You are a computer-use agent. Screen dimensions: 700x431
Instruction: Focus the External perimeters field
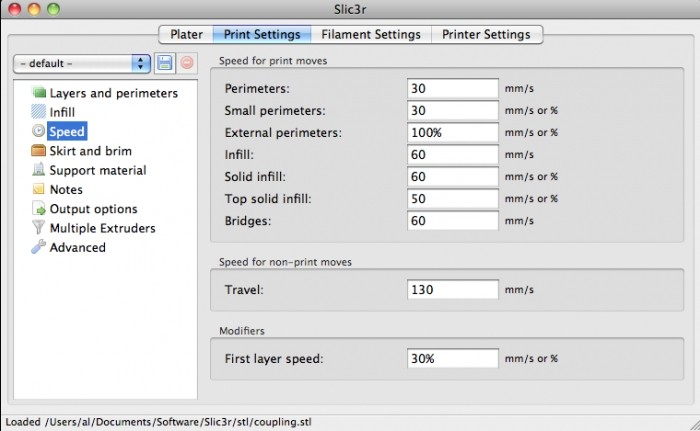point(453,132)
